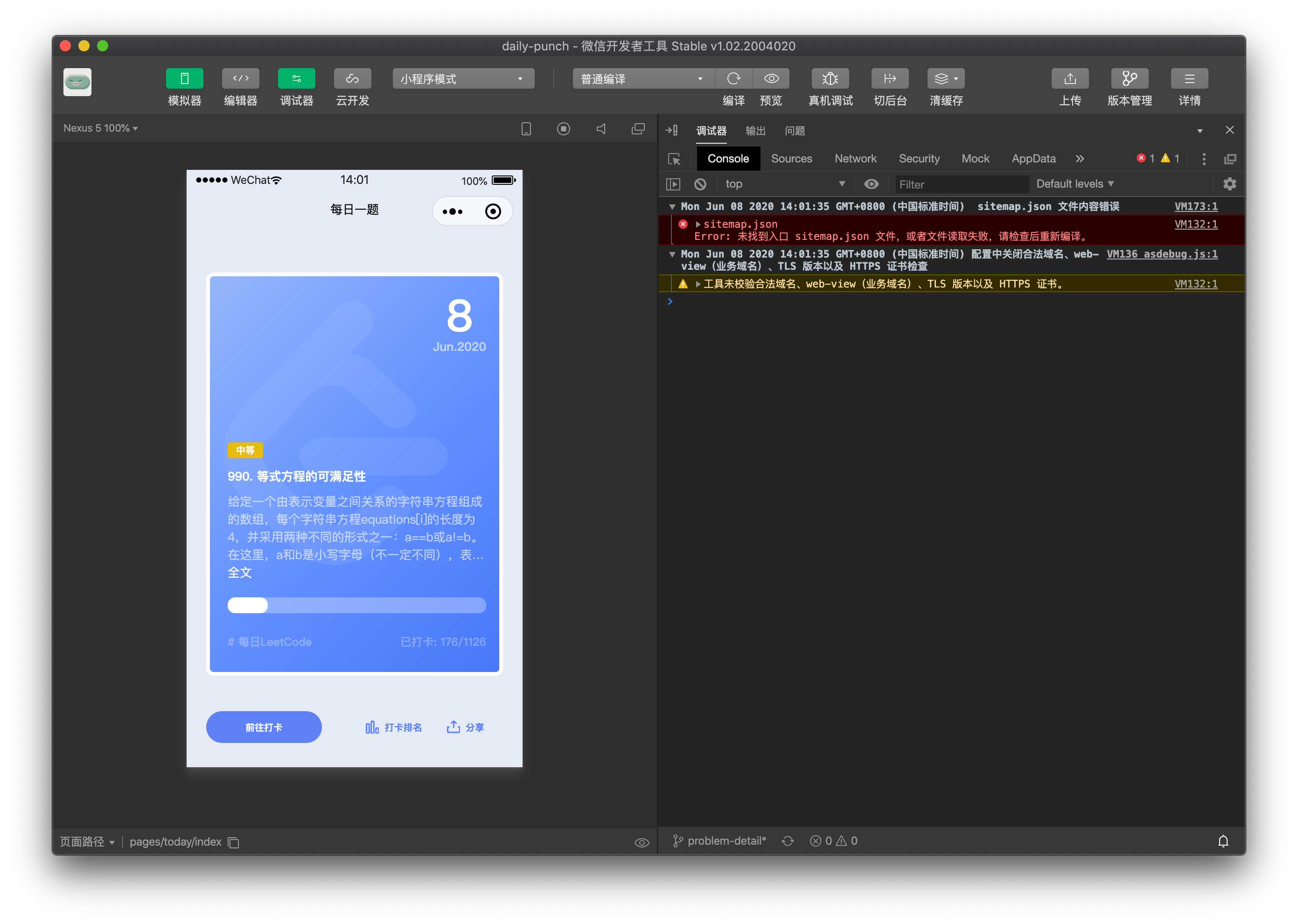Viewport: 1298px width, 924px height.
Task: Click the upload icon in toolbar
Action: pos(1069,78)
